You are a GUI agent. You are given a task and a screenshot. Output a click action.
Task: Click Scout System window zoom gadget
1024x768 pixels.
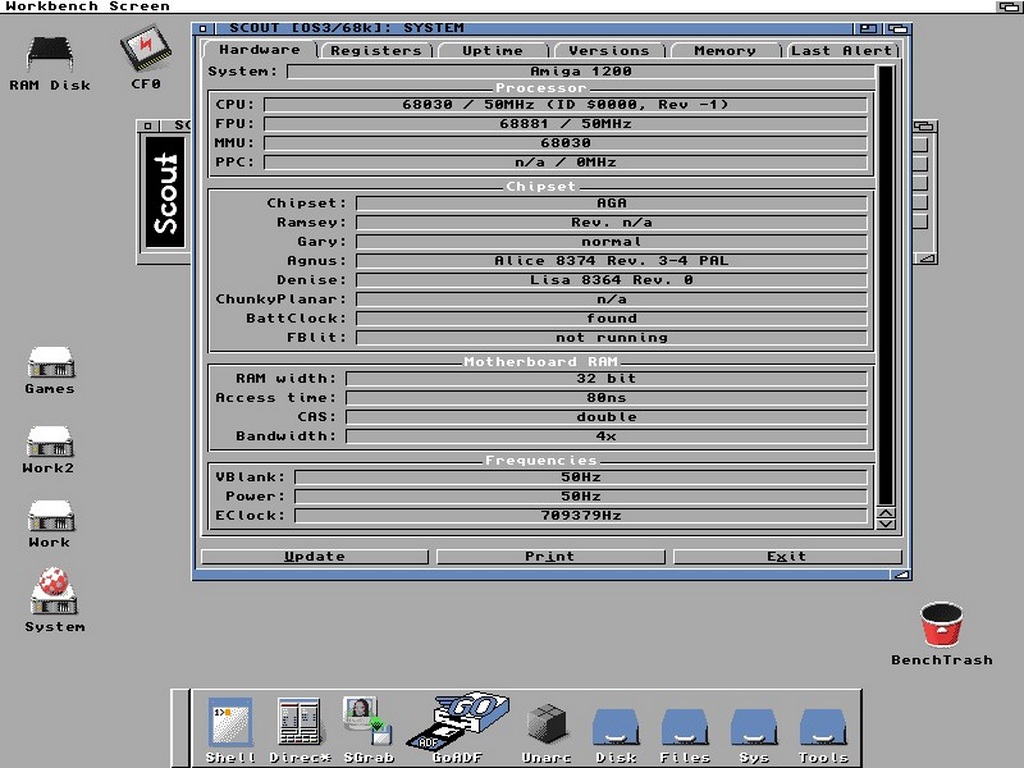point(868,29)
